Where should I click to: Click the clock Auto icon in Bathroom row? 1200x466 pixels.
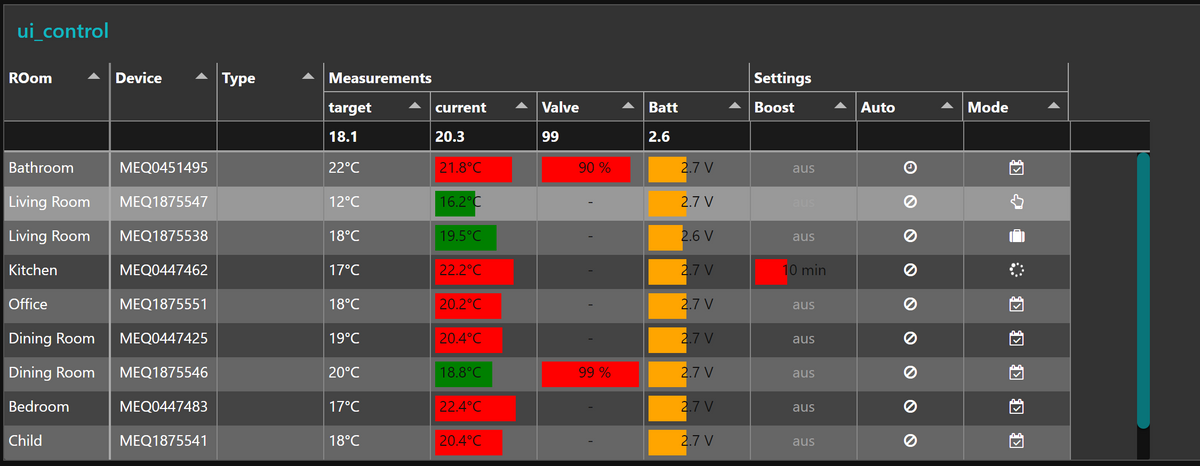[910, 168]
